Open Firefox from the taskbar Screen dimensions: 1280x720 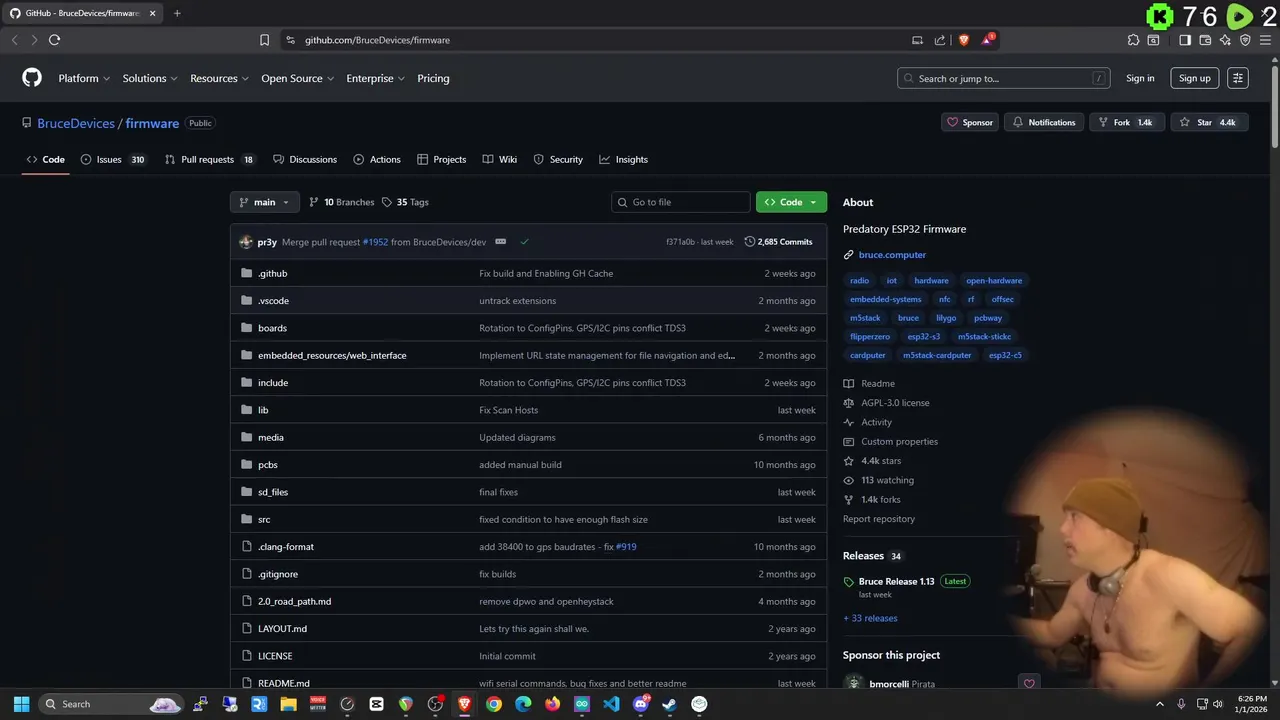[x=553, y=704]
